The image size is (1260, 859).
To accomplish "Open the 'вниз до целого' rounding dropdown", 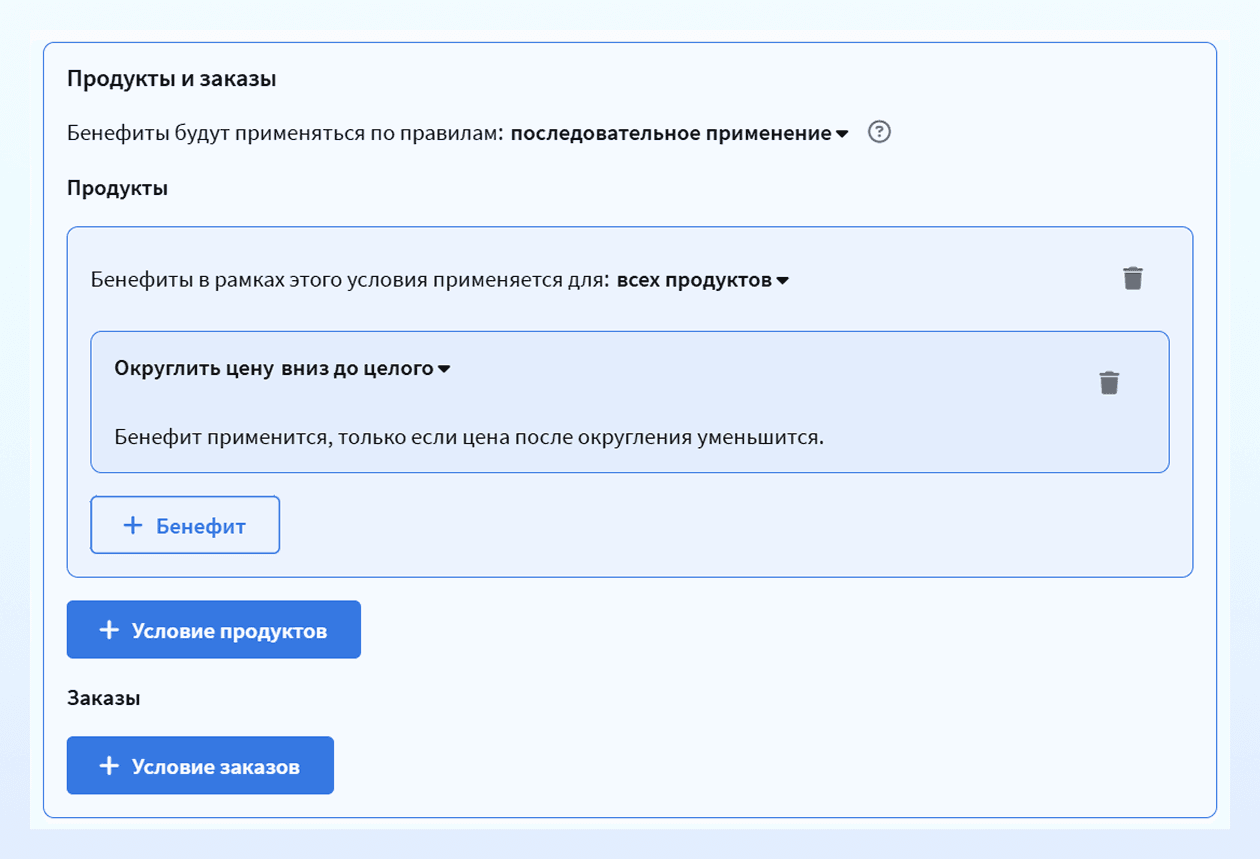I will [x=366, y=368].
